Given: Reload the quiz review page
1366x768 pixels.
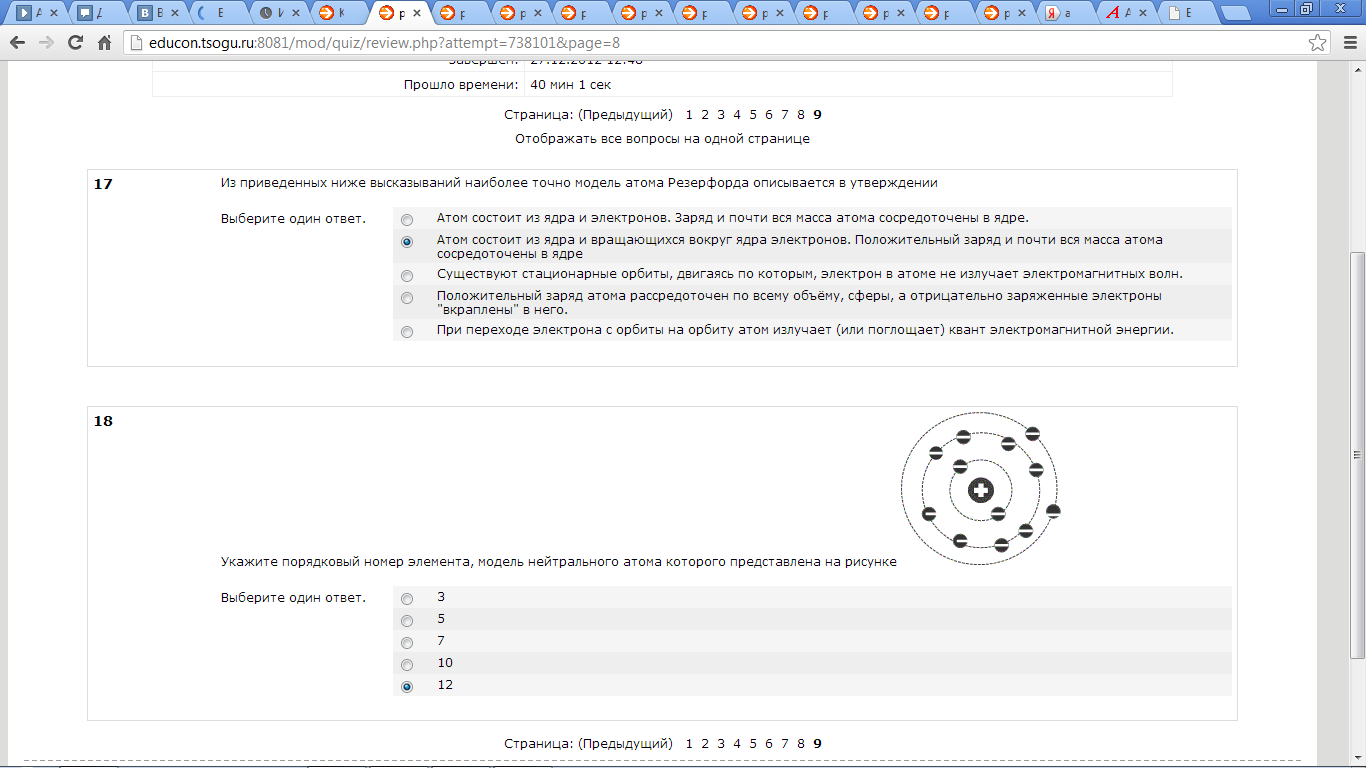Looking at the screenshot, I should click(x=75, y=43).
